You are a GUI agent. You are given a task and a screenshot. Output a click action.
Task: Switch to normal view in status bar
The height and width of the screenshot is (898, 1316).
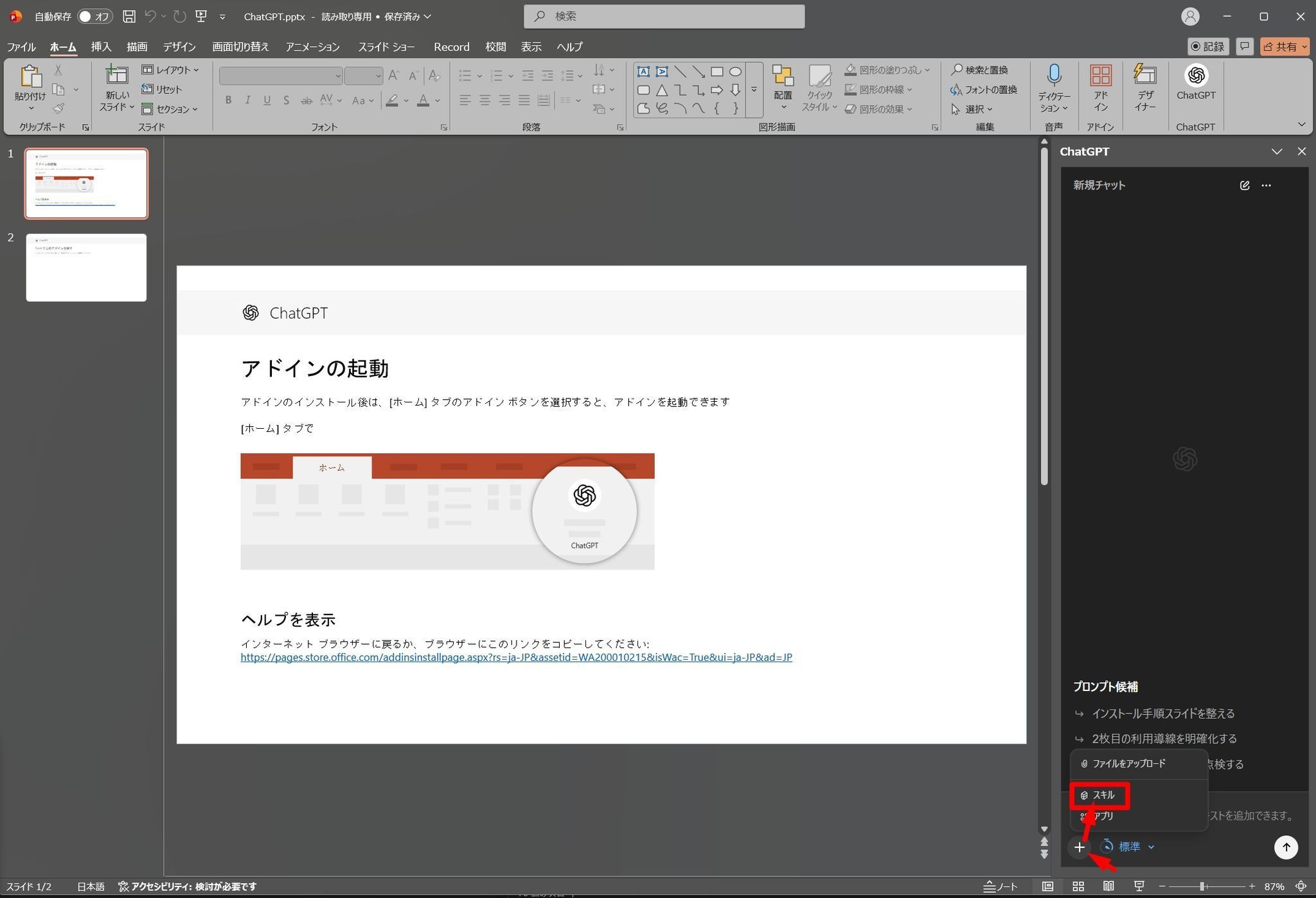pyautogui.click(x=1047, y=886)
